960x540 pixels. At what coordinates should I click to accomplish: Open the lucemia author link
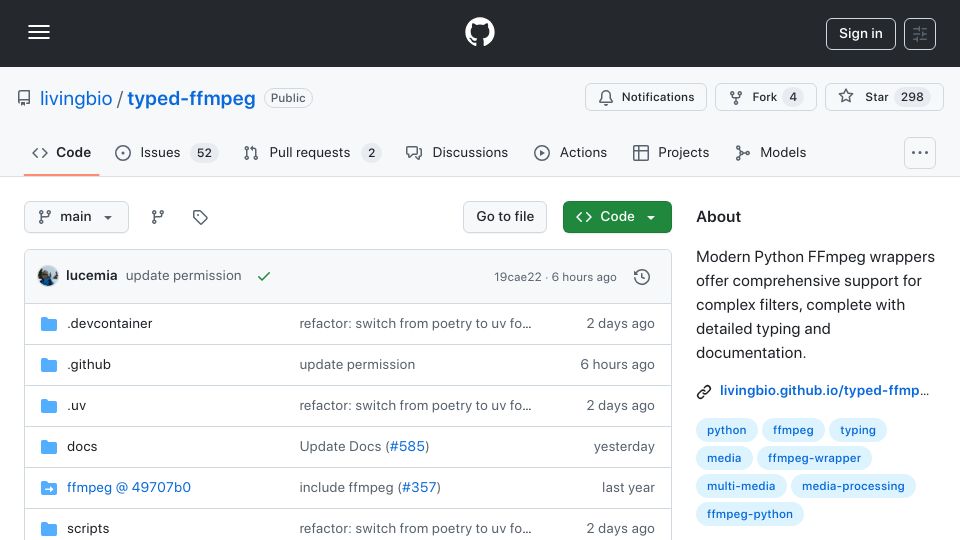pyautogui.click(x=91, y=276)
